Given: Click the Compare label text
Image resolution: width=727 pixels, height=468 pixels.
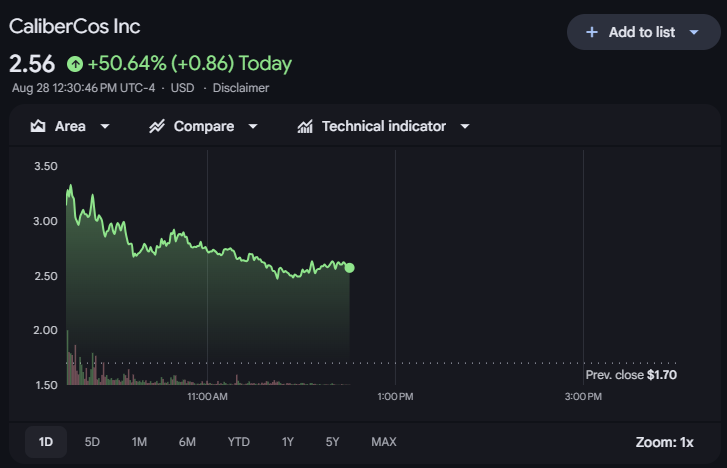Looking at the screenshot, I should (204, 126).
